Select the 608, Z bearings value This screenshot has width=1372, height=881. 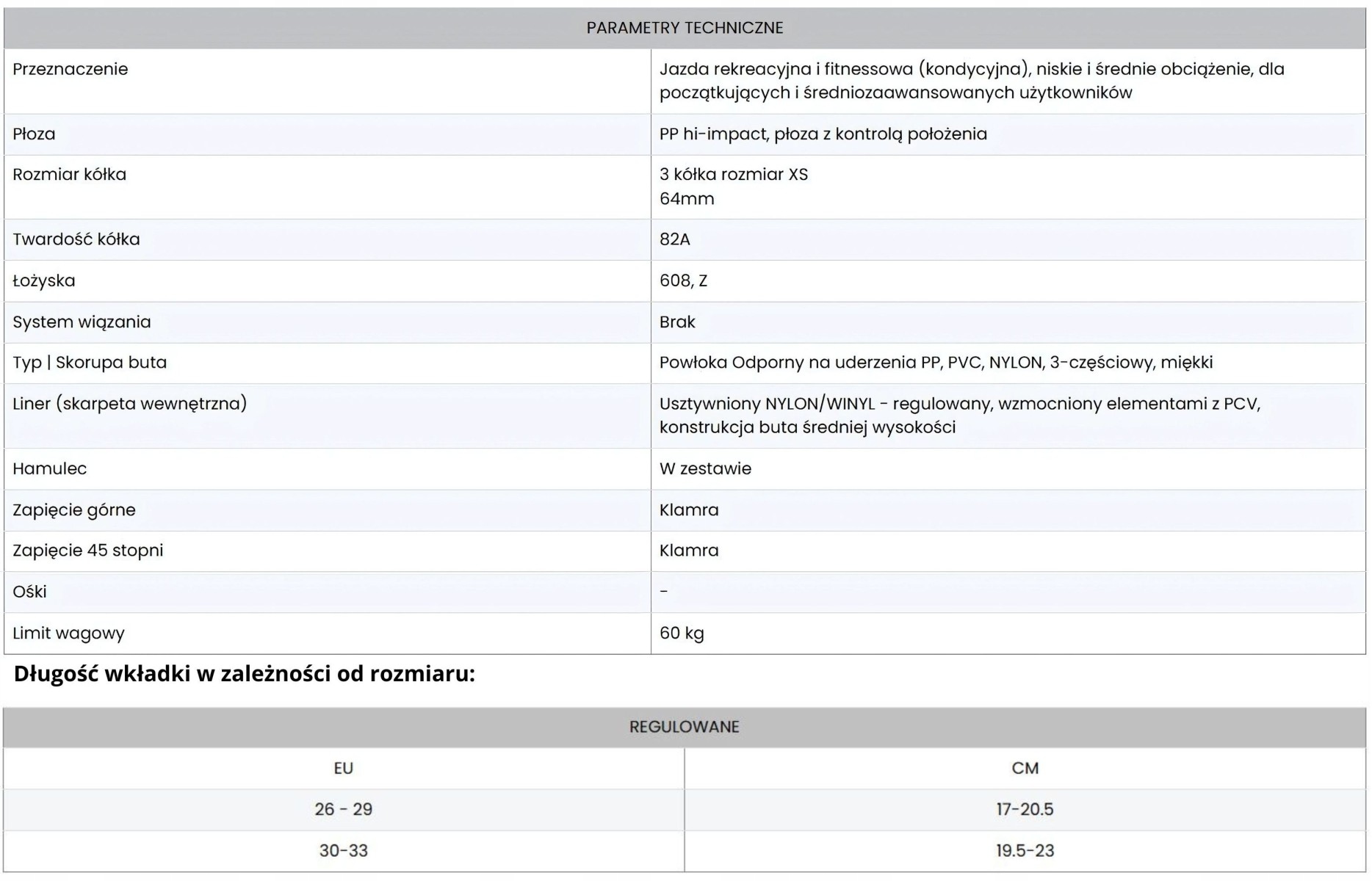683,280
